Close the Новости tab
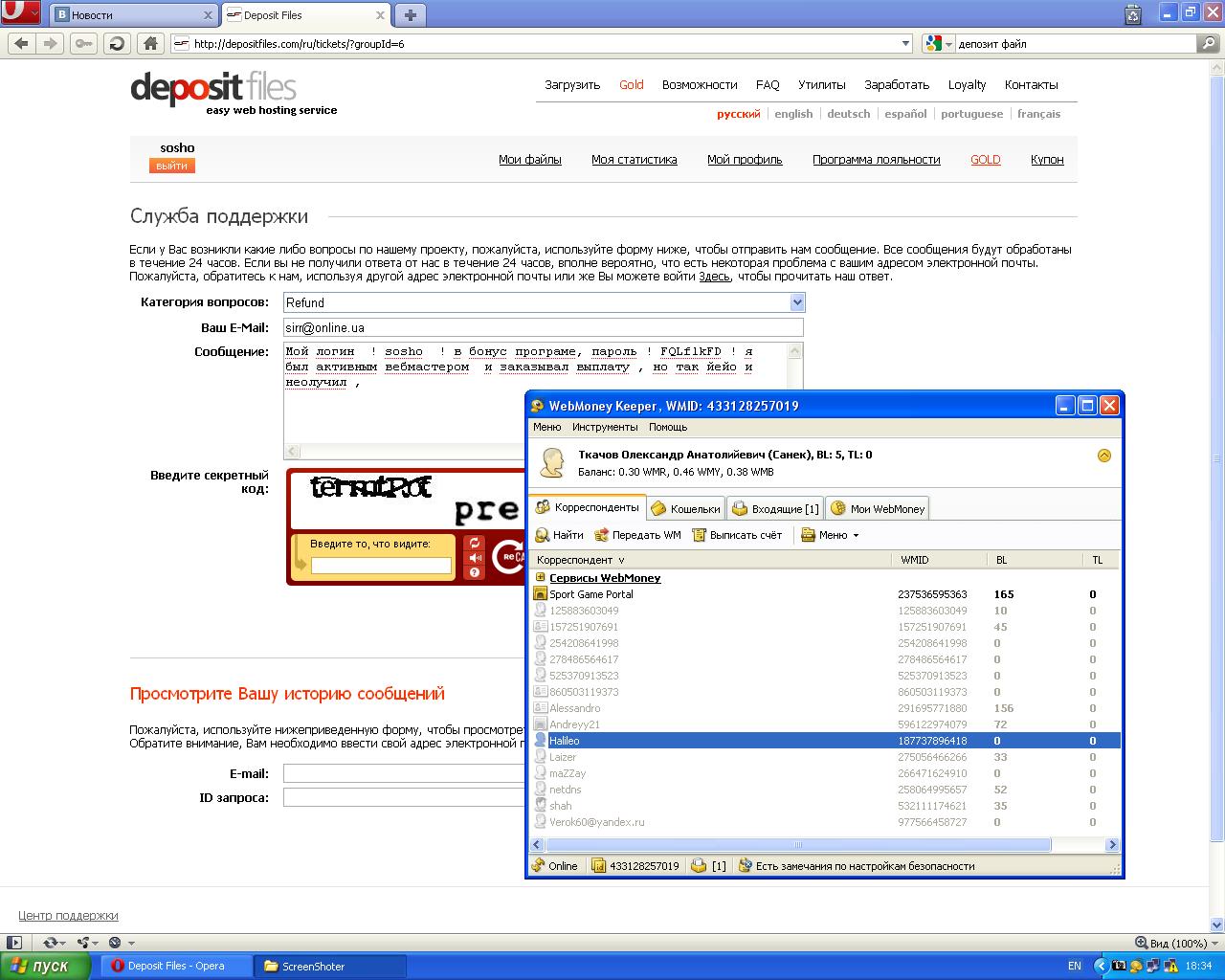This screenshot has height=980, width=1225. click(208, 15)
